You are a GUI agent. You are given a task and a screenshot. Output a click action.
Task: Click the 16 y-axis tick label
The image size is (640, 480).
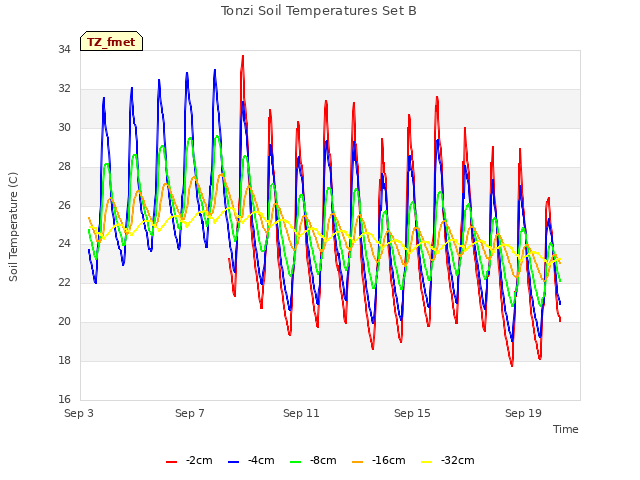click(x=64, y=399)
